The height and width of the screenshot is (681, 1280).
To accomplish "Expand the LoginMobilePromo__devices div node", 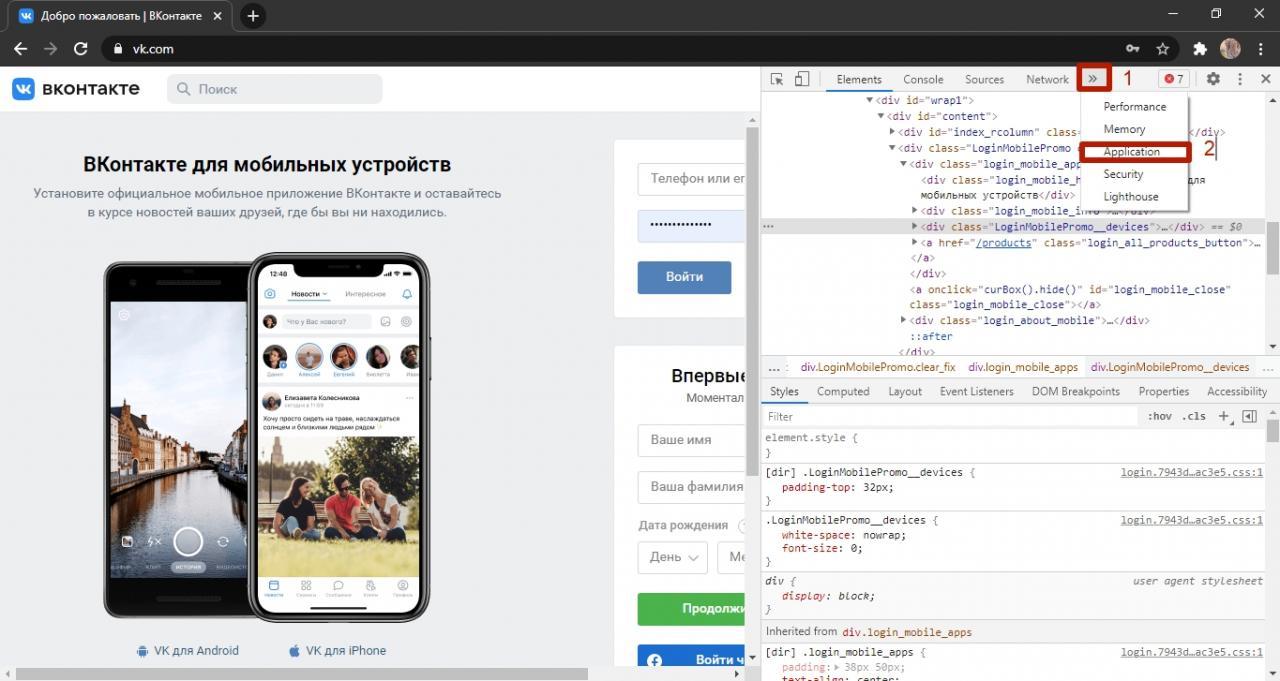I will click(915, 227).
